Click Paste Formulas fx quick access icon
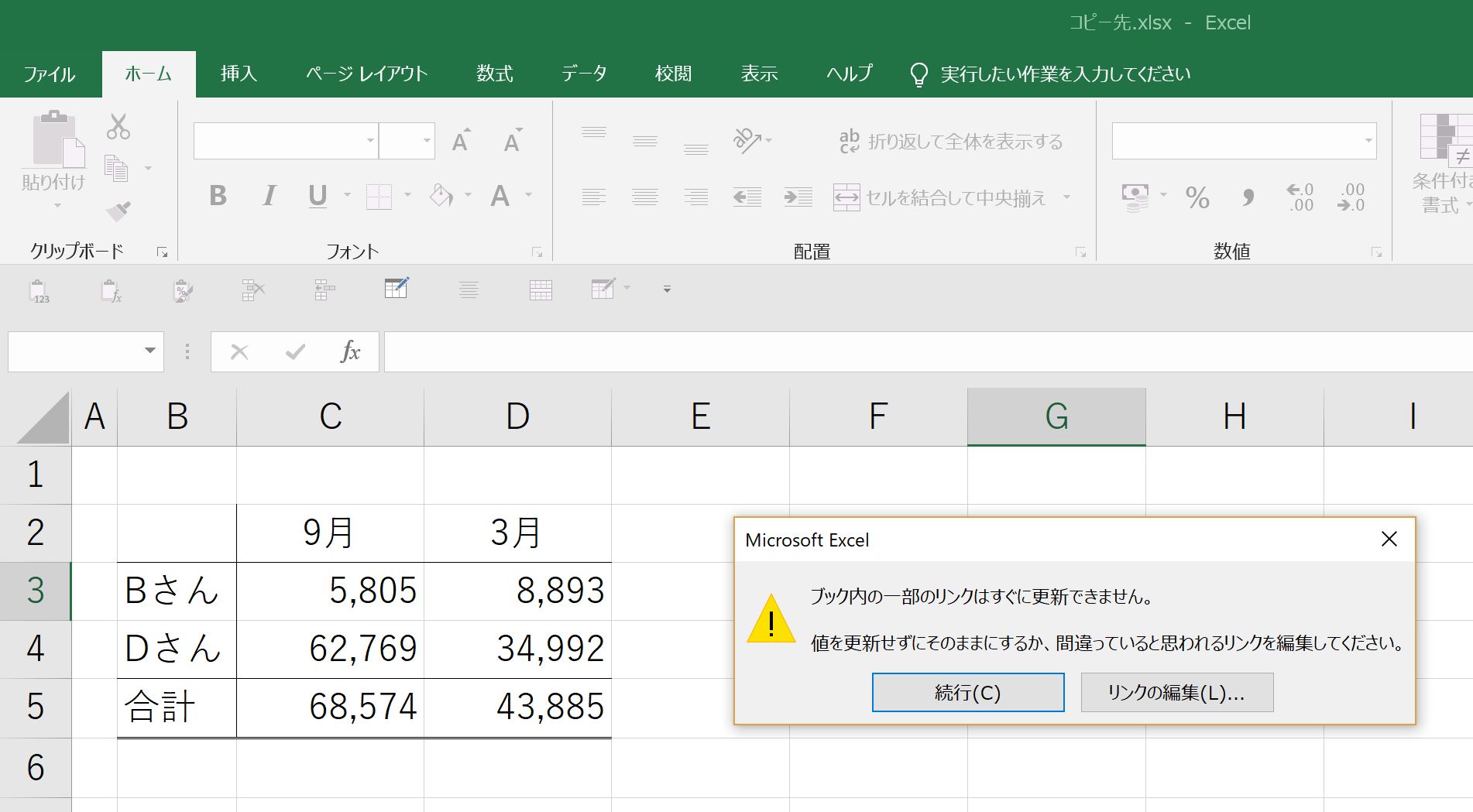Screen dimensions: 1473x812 coord(112,290)
